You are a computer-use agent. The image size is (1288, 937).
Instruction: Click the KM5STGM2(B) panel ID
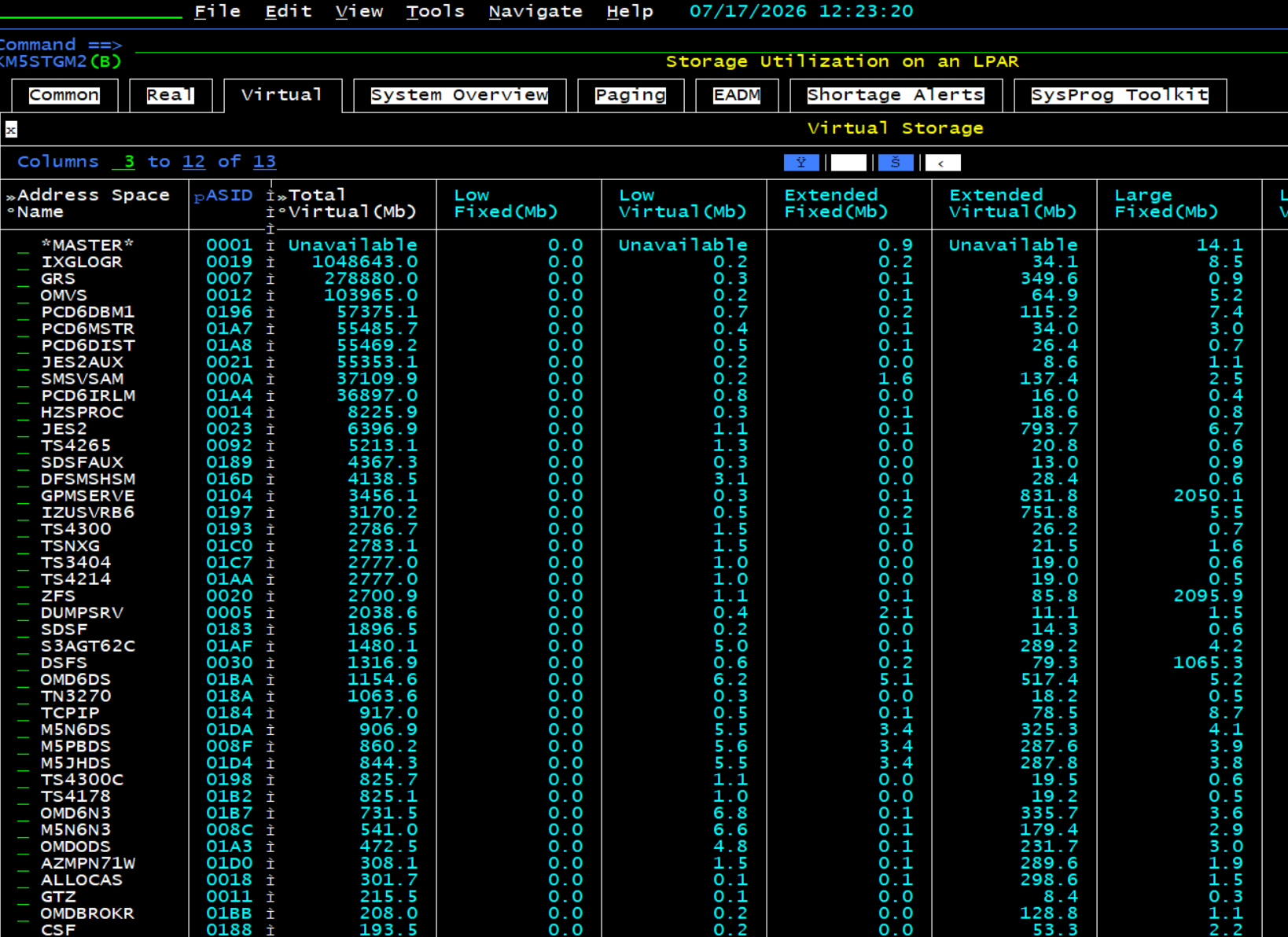(61, 61)
